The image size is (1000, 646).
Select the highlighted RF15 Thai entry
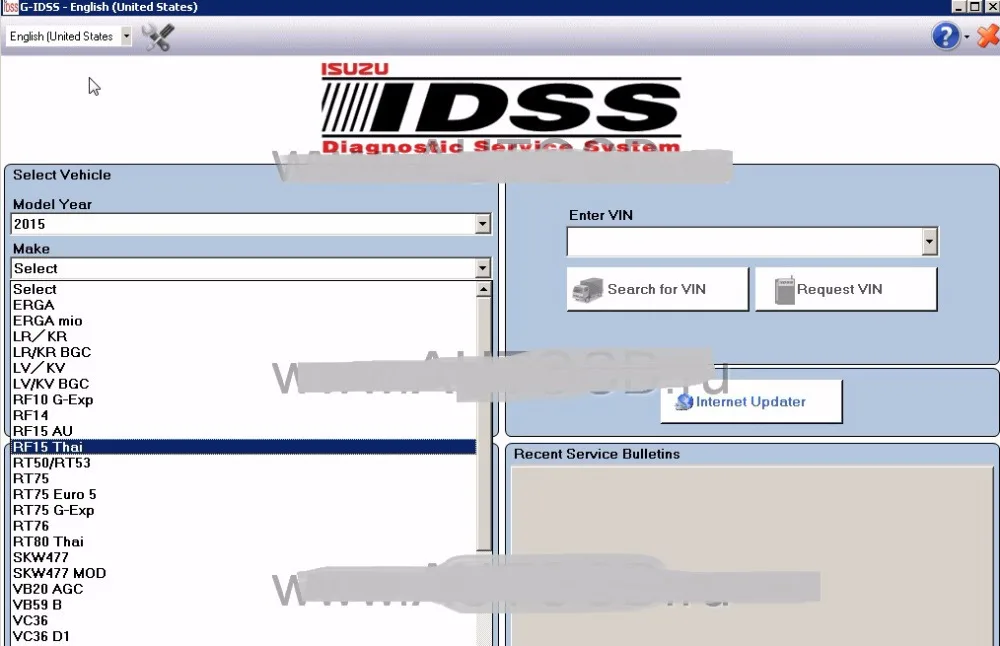coord(243,447)
